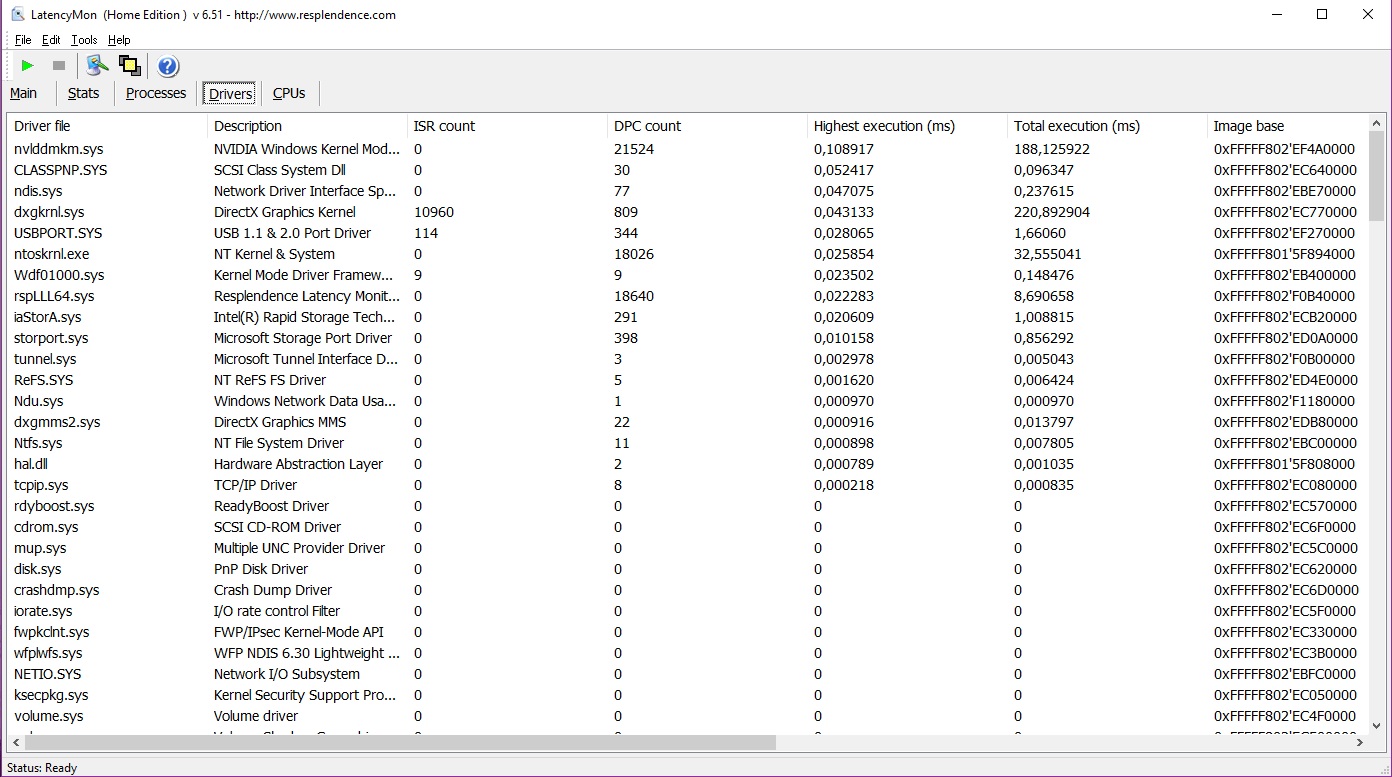This screenshot has width=1392, height=777.
Task: Select the volume.sys driver row
Action: click(688, 716)
